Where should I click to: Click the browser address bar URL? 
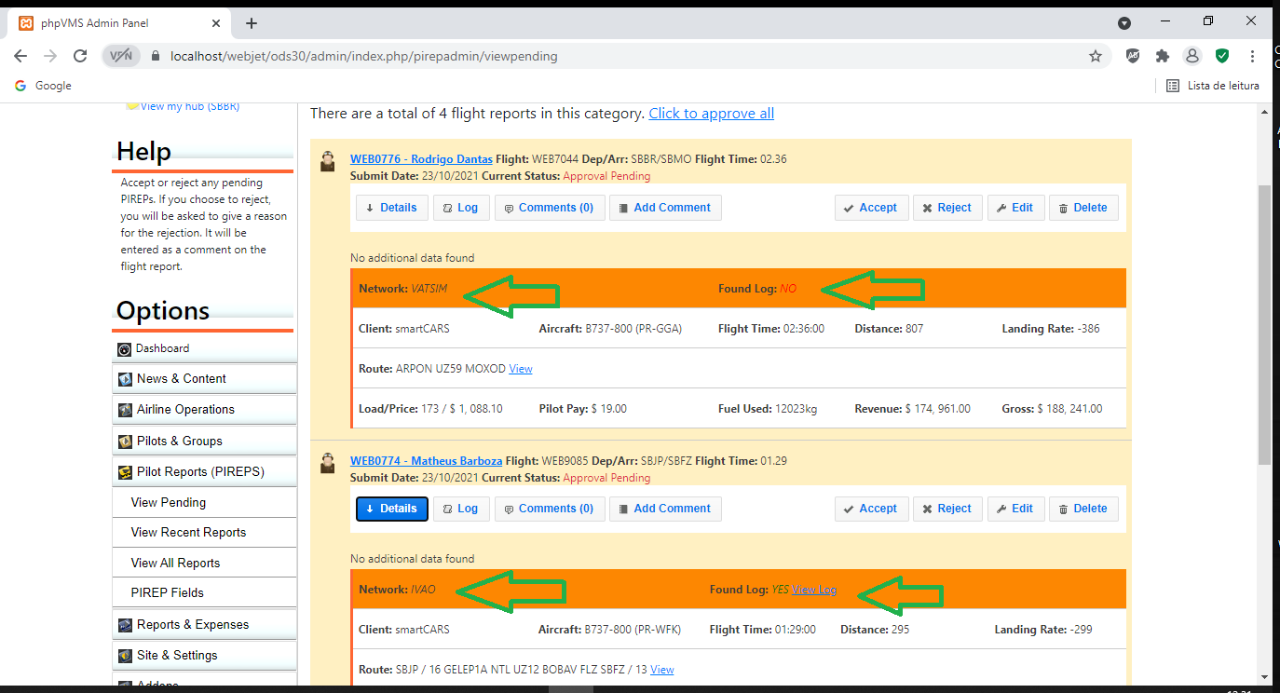tap(364, 56)
